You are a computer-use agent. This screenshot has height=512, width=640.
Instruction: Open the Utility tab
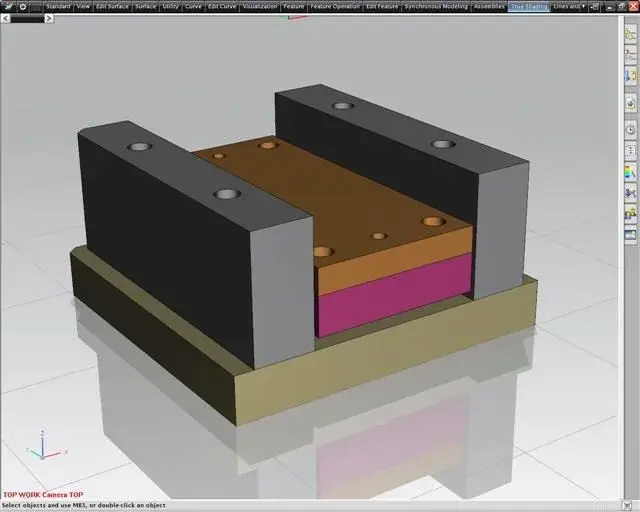(x=170, y=7)
